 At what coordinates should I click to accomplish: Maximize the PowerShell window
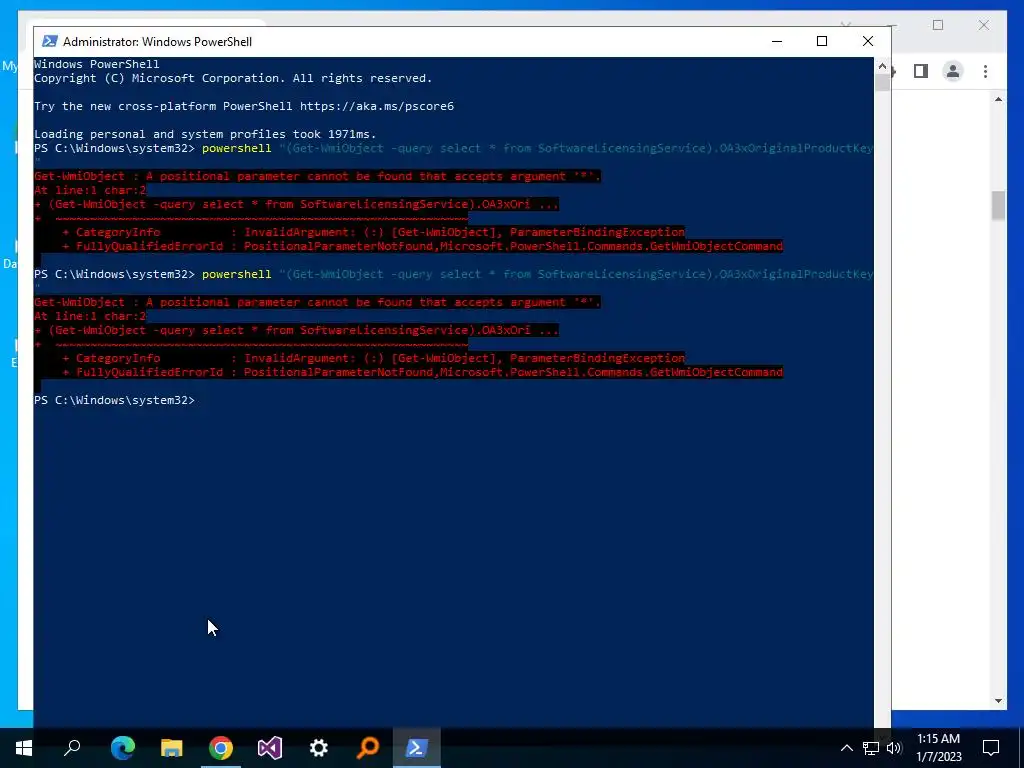822,41
